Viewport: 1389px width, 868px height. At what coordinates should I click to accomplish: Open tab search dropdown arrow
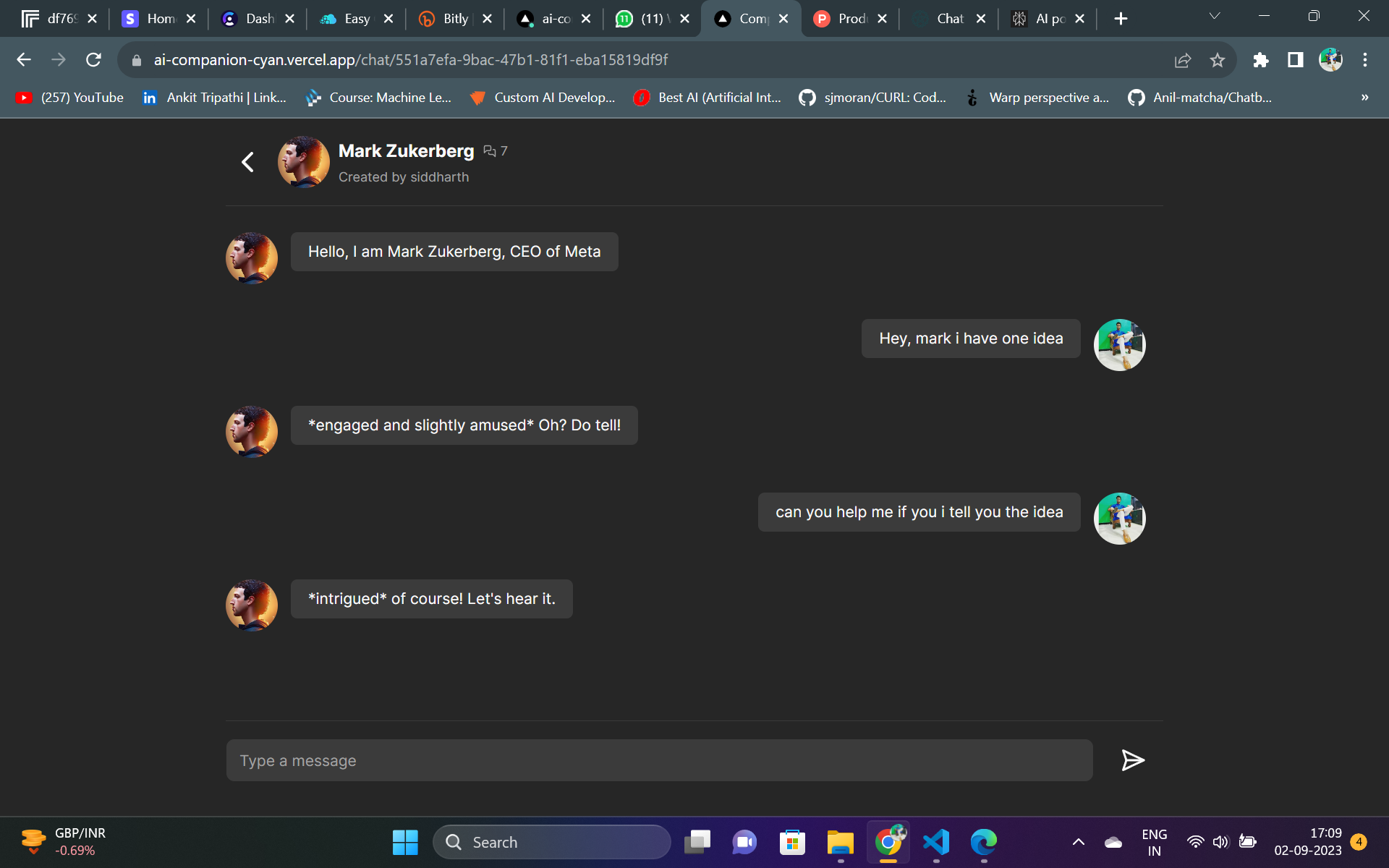click(1215, 17)
